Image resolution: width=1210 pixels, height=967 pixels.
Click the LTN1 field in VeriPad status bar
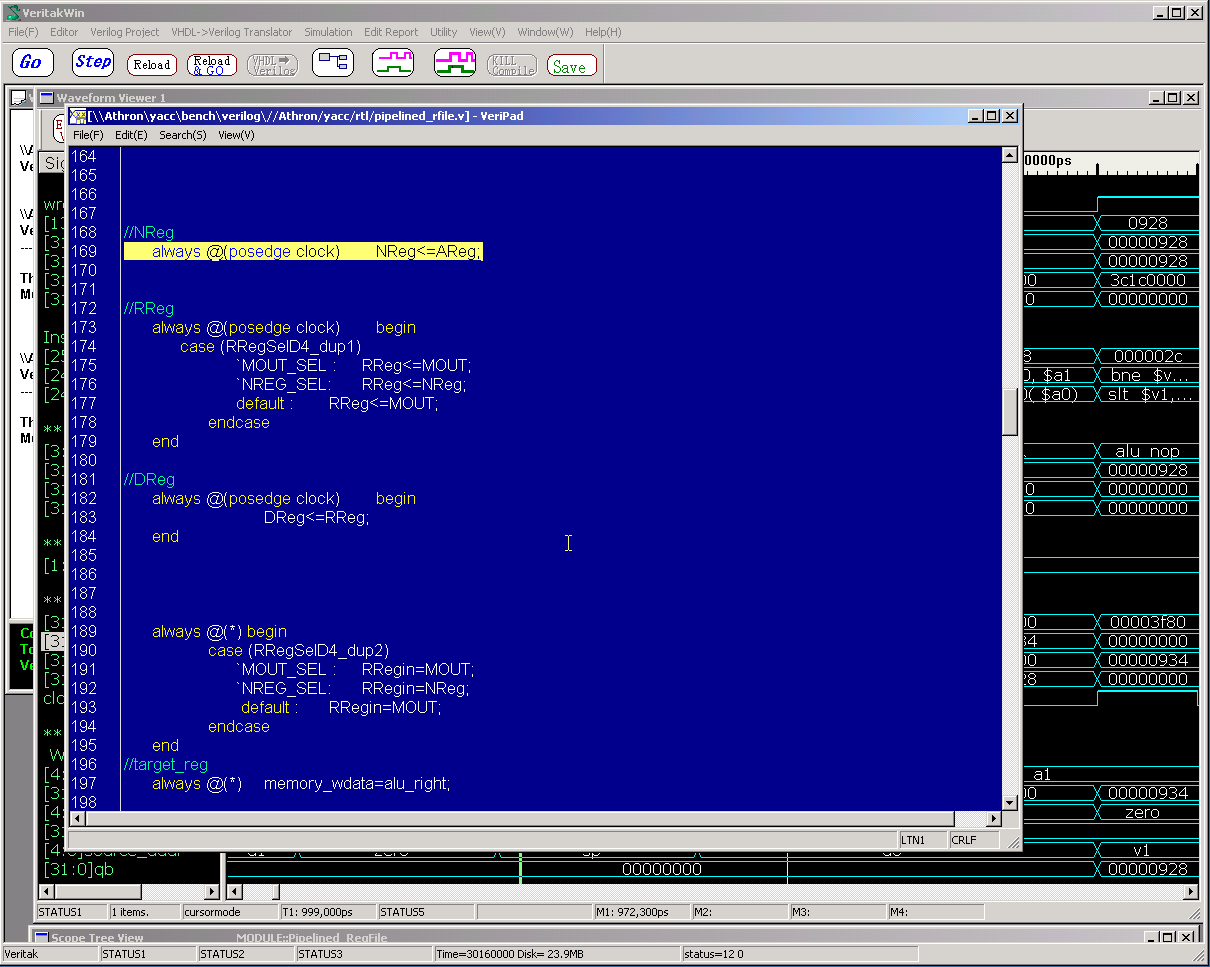(x=922, y=840)
